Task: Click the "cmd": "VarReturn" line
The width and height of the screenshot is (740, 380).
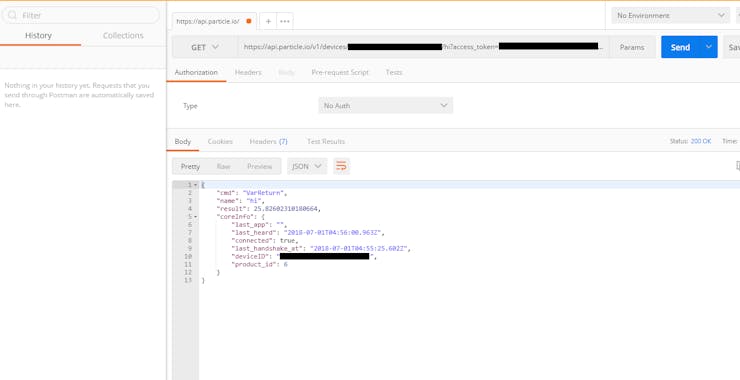Action: click(x=252, y=193)
